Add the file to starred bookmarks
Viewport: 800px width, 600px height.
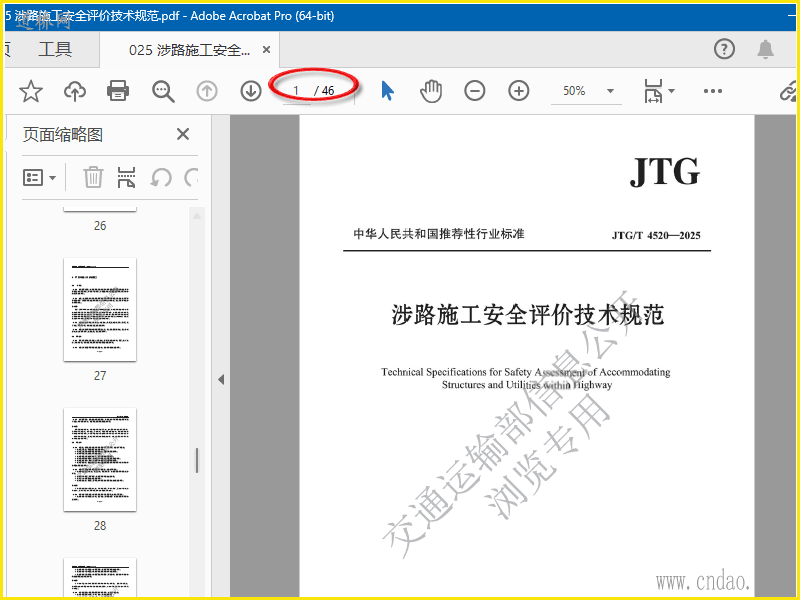click(x=31, y=91)
